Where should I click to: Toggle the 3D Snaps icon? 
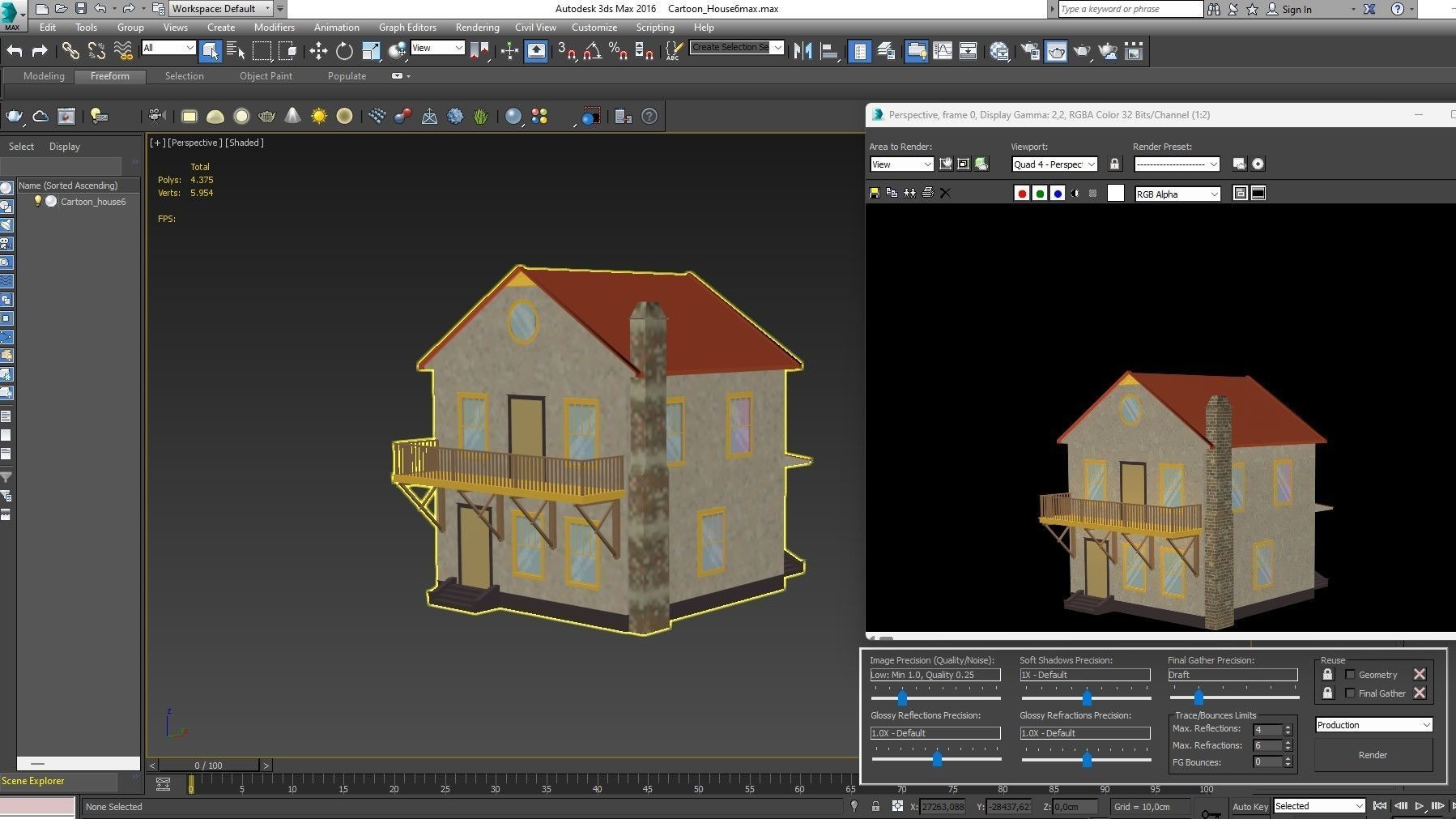[x=566, y=51]
